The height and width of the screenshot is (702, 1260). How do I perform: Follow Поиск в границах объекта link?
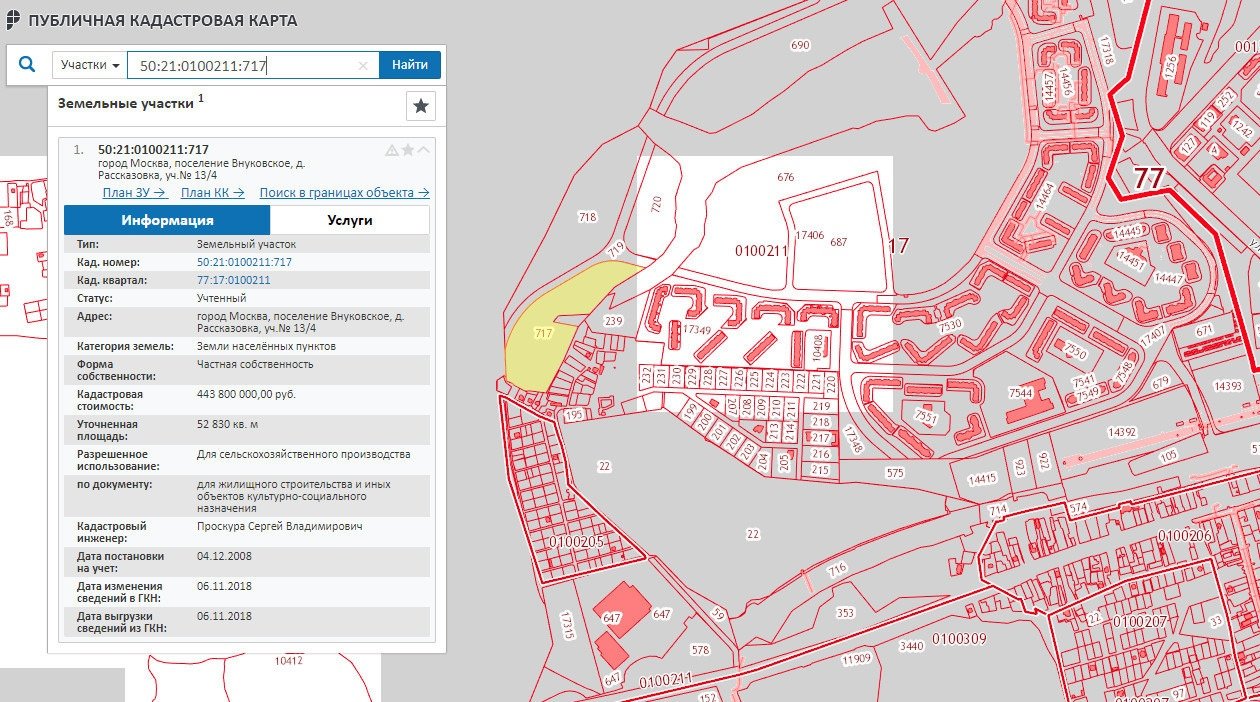[x=344, y=193]
